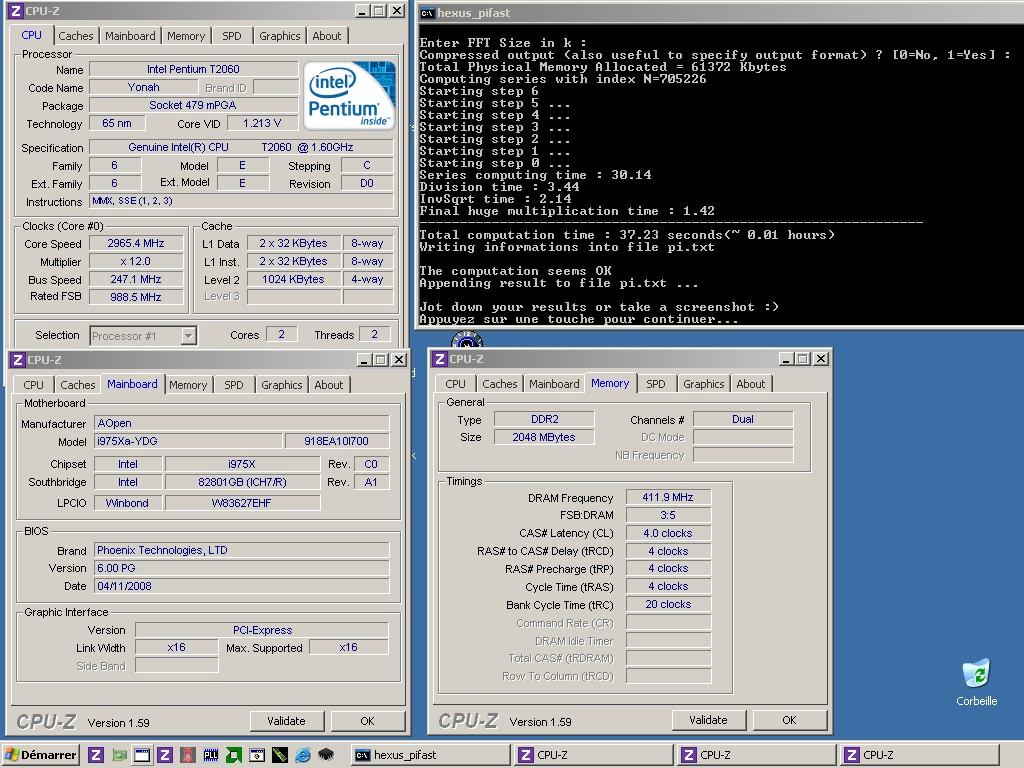1024x768 pixels.
Task: Click the console icon in hexus_pifast title bar
Action: click(427, 12)
